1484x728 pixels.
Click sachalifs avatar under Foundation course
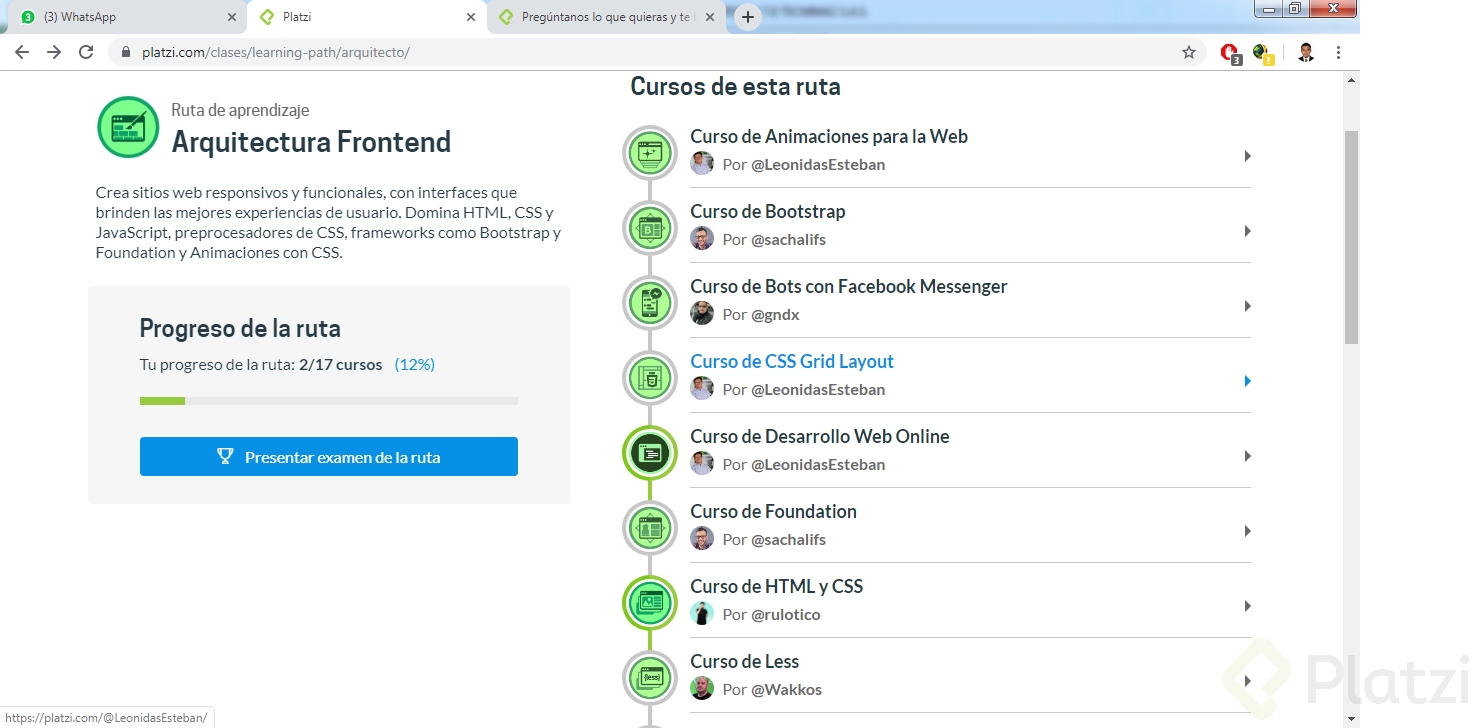[702, 538]
